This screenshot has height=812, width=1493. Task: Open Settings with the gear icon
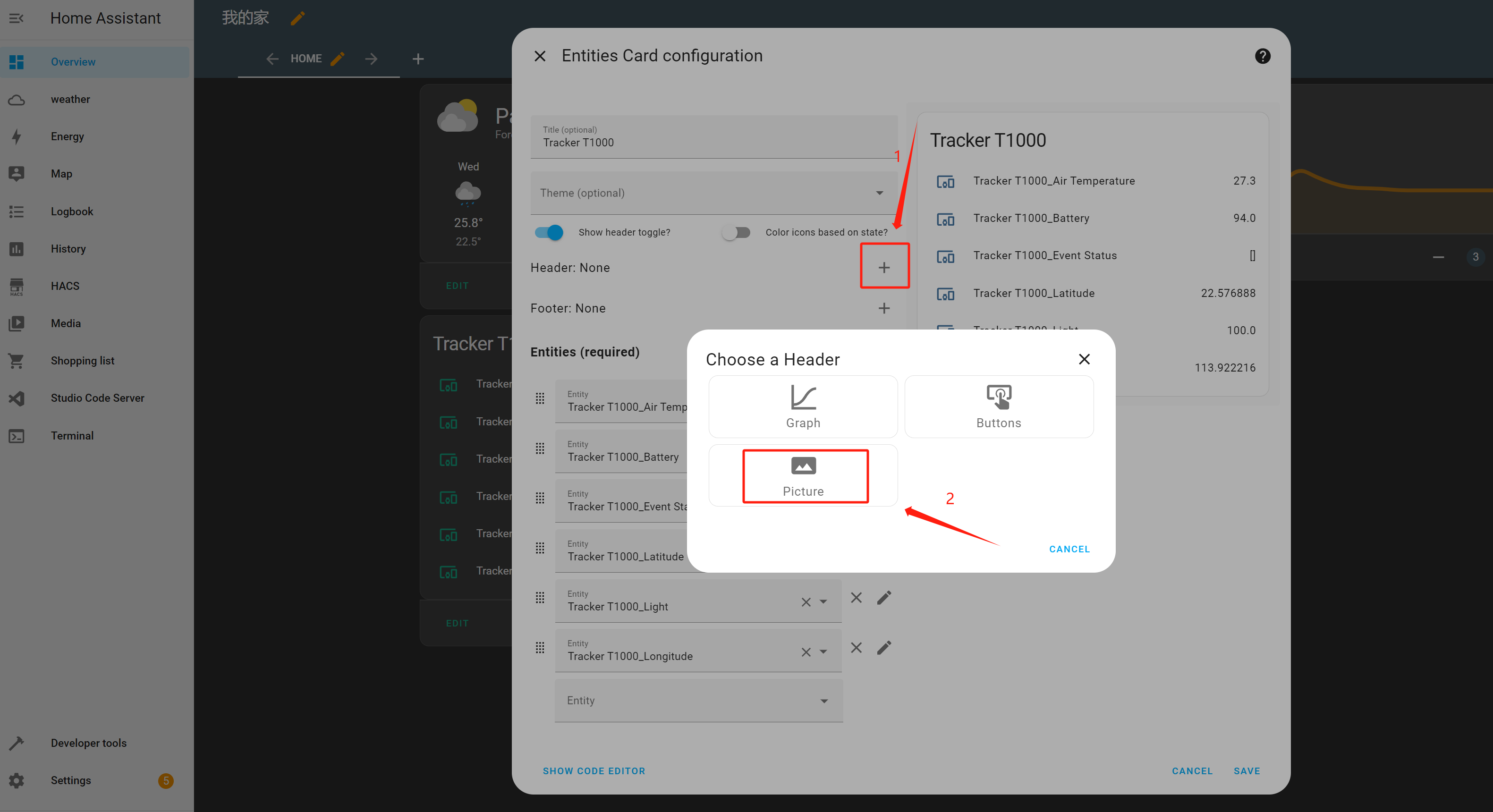(17, 781)
